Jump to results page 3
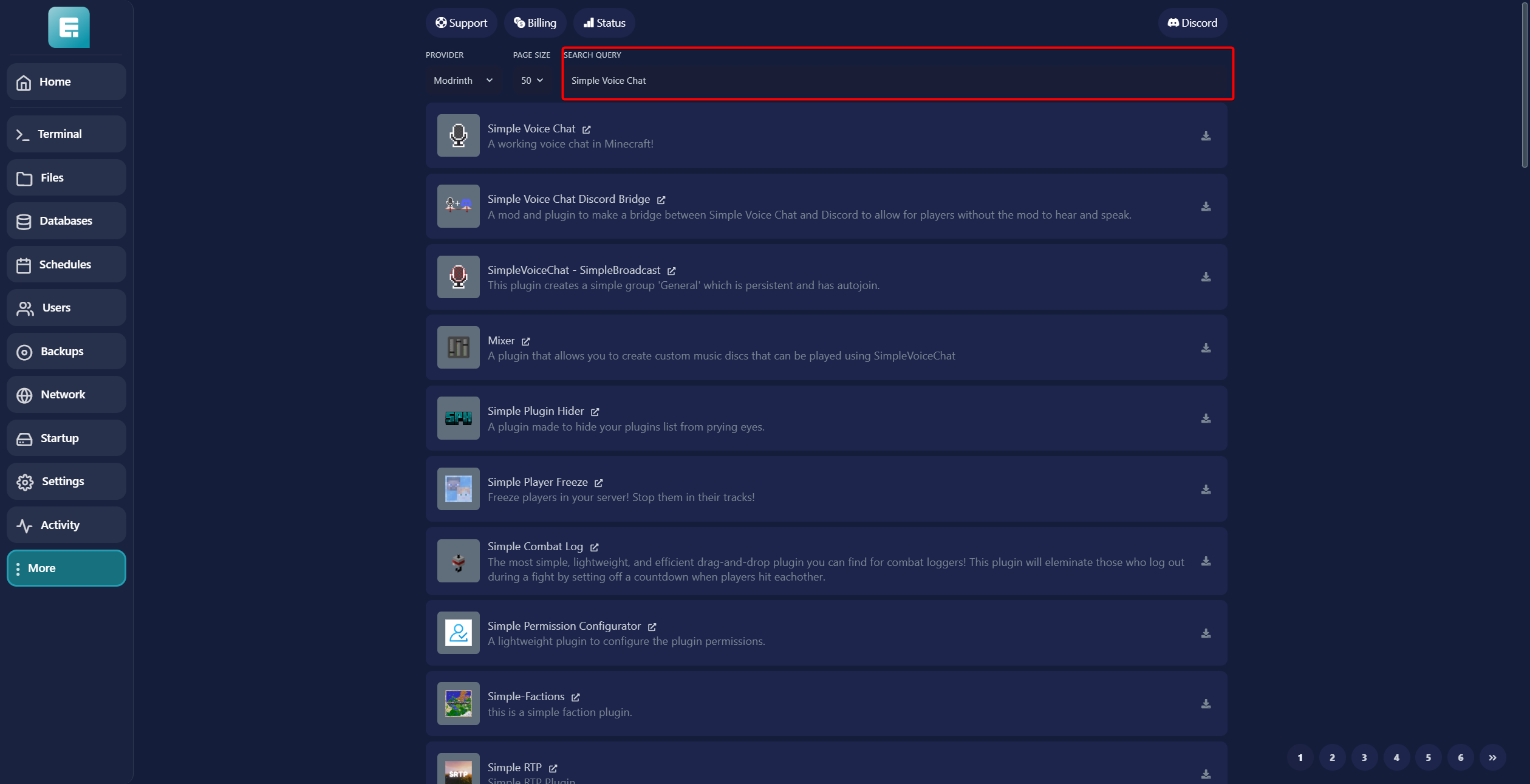The height and width of the screenshot is (784, 1530). [1364, 757]
